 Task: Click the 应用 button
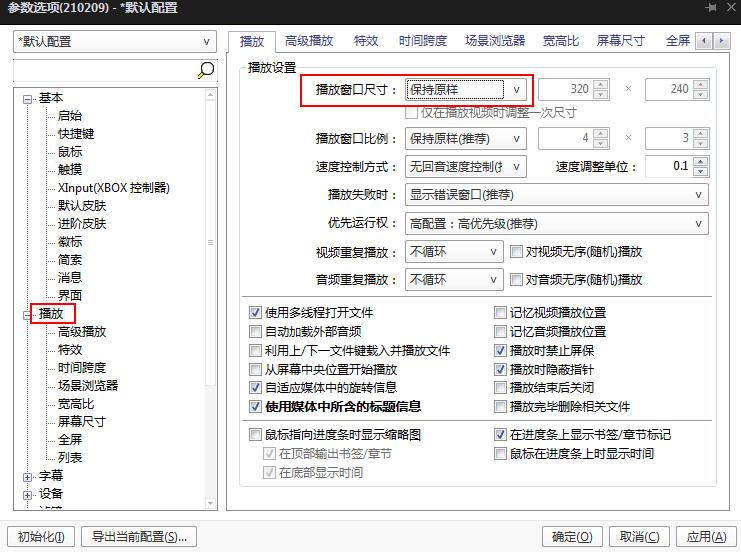[x=706, y=537]
